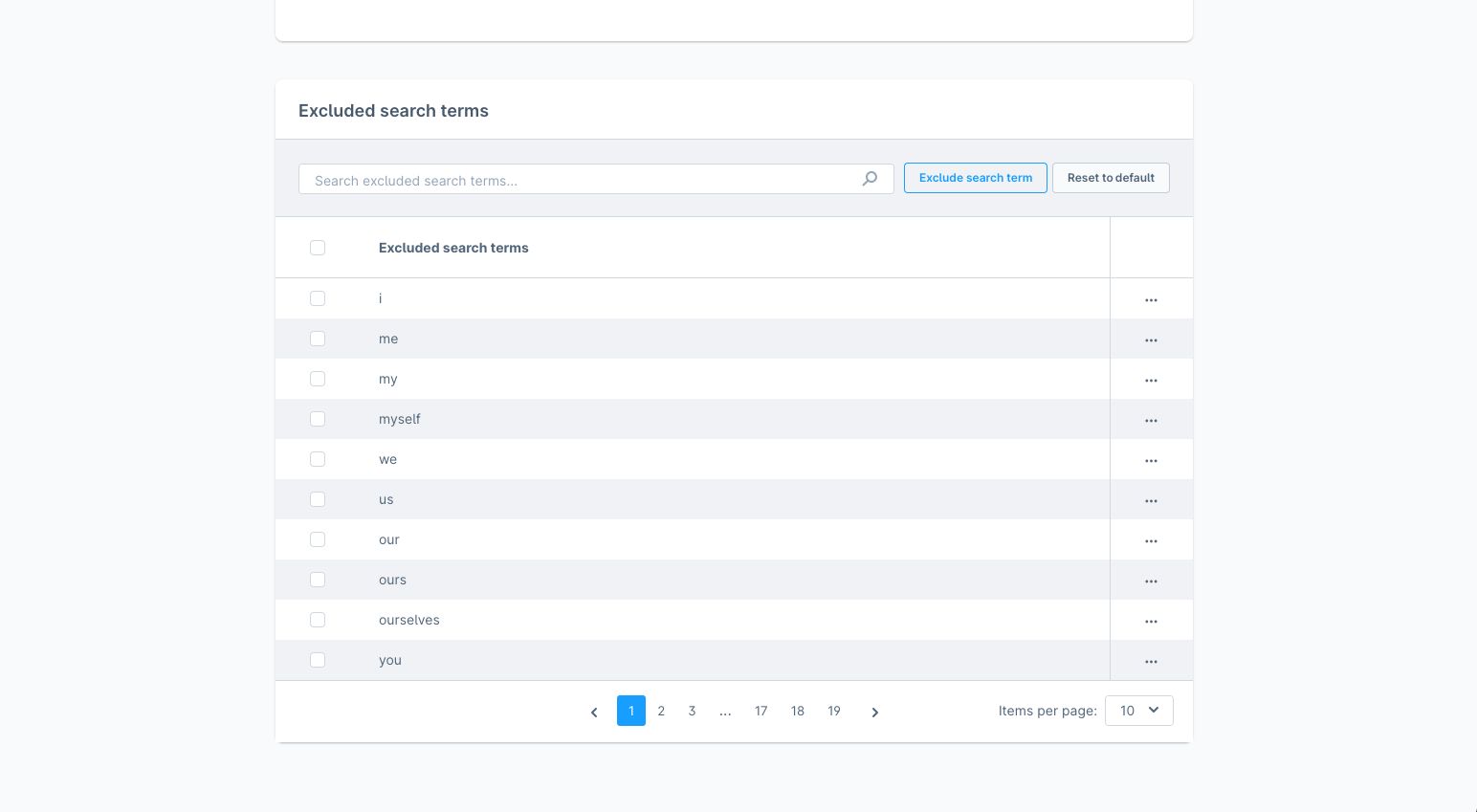Toggle the select-all header checkbox
The image size is (1477, 812).
(x=318, y=248)
